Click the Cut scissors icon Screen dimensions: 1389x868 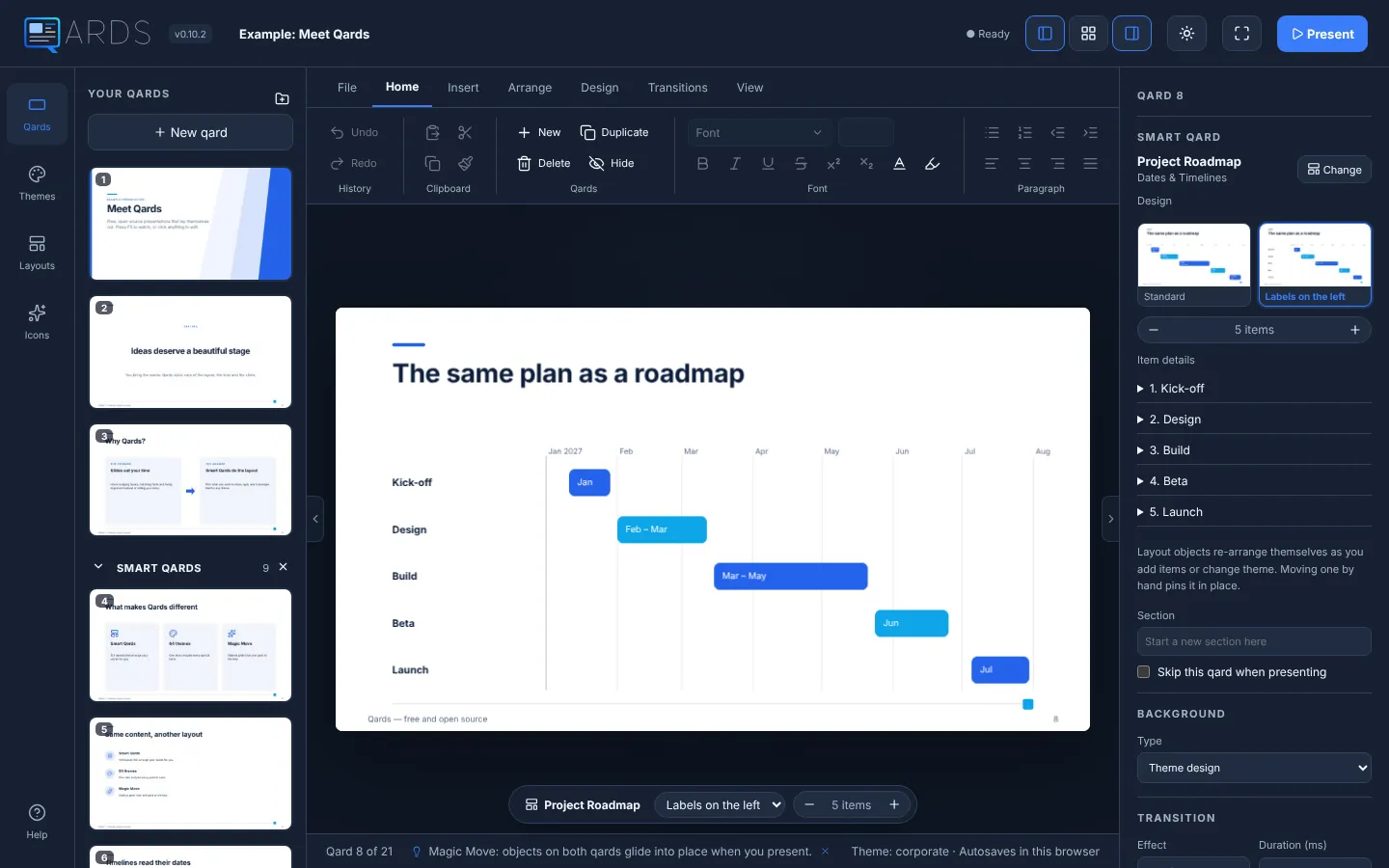coord(465,132)
